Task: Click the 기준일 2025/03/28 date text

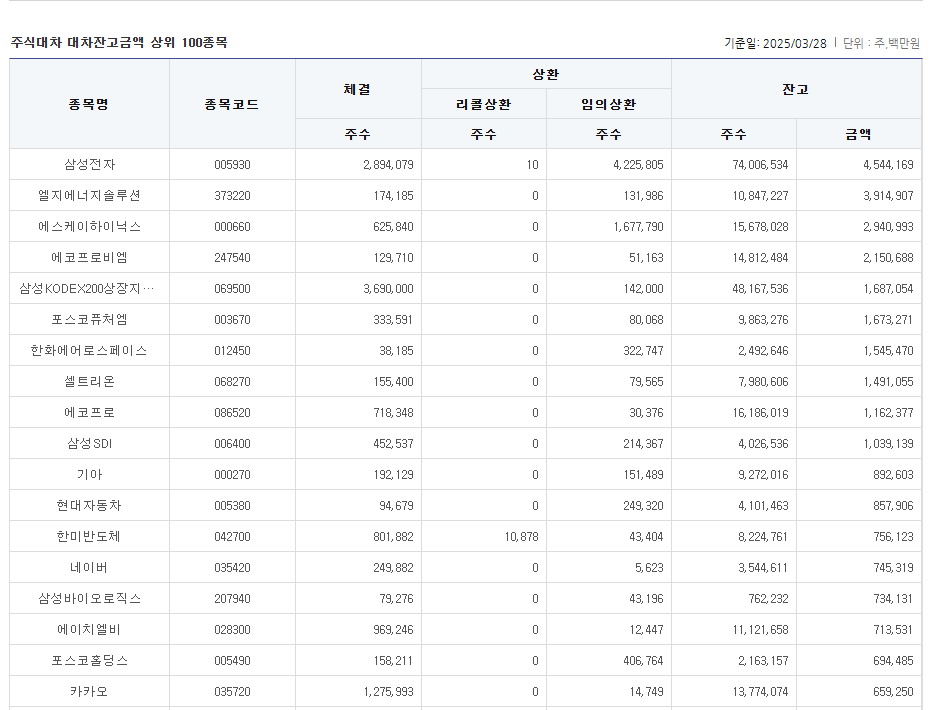Action: [775, 44]
